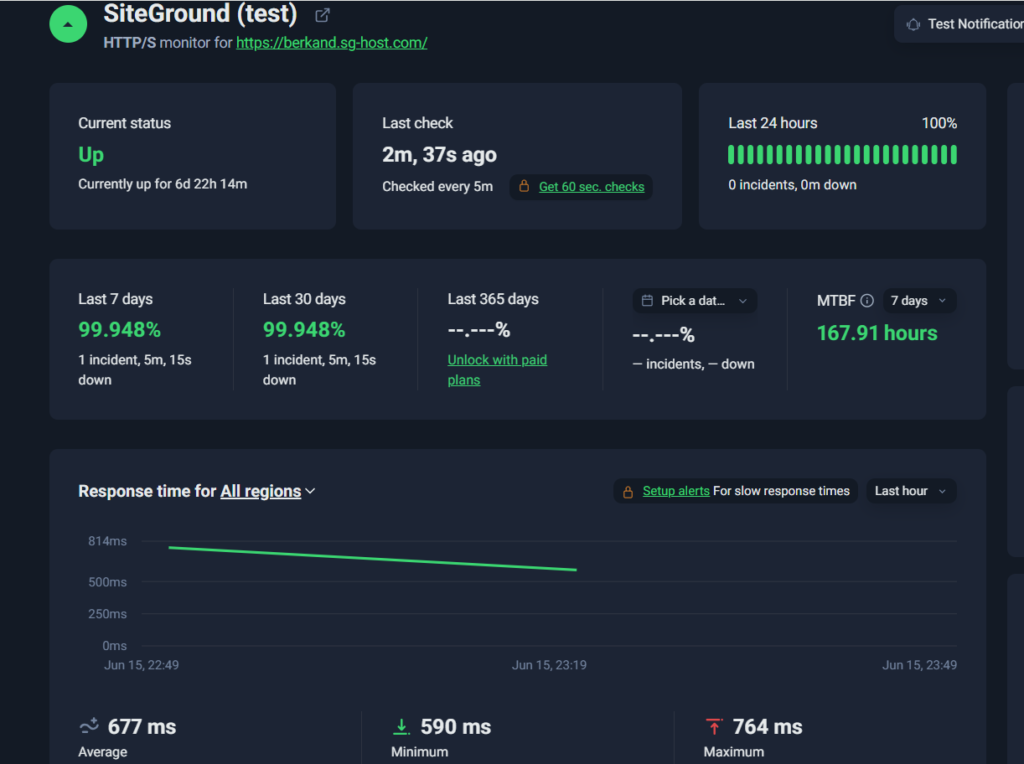
Task: Click the Jun 15, 22:49 axis label
Action: 141,665
